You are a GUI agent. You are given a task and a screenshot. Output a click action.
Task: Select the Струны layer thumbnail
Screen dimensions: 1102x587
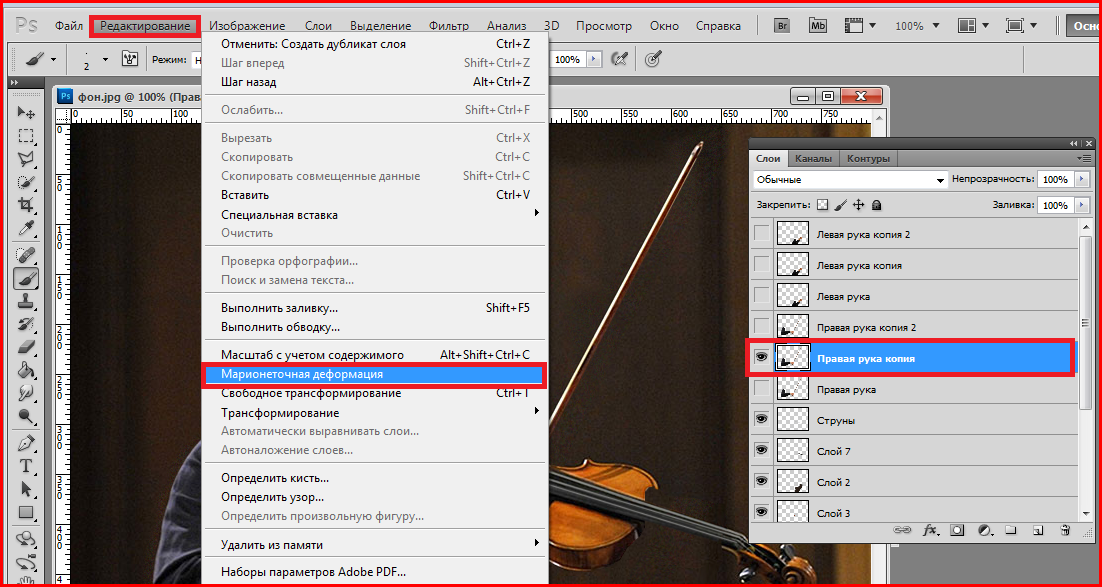(792, 420)
